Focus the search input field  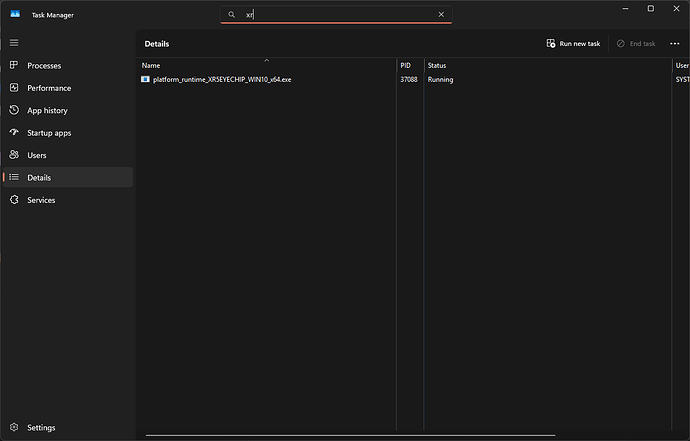pyautogui.click(x=337, y=15)
